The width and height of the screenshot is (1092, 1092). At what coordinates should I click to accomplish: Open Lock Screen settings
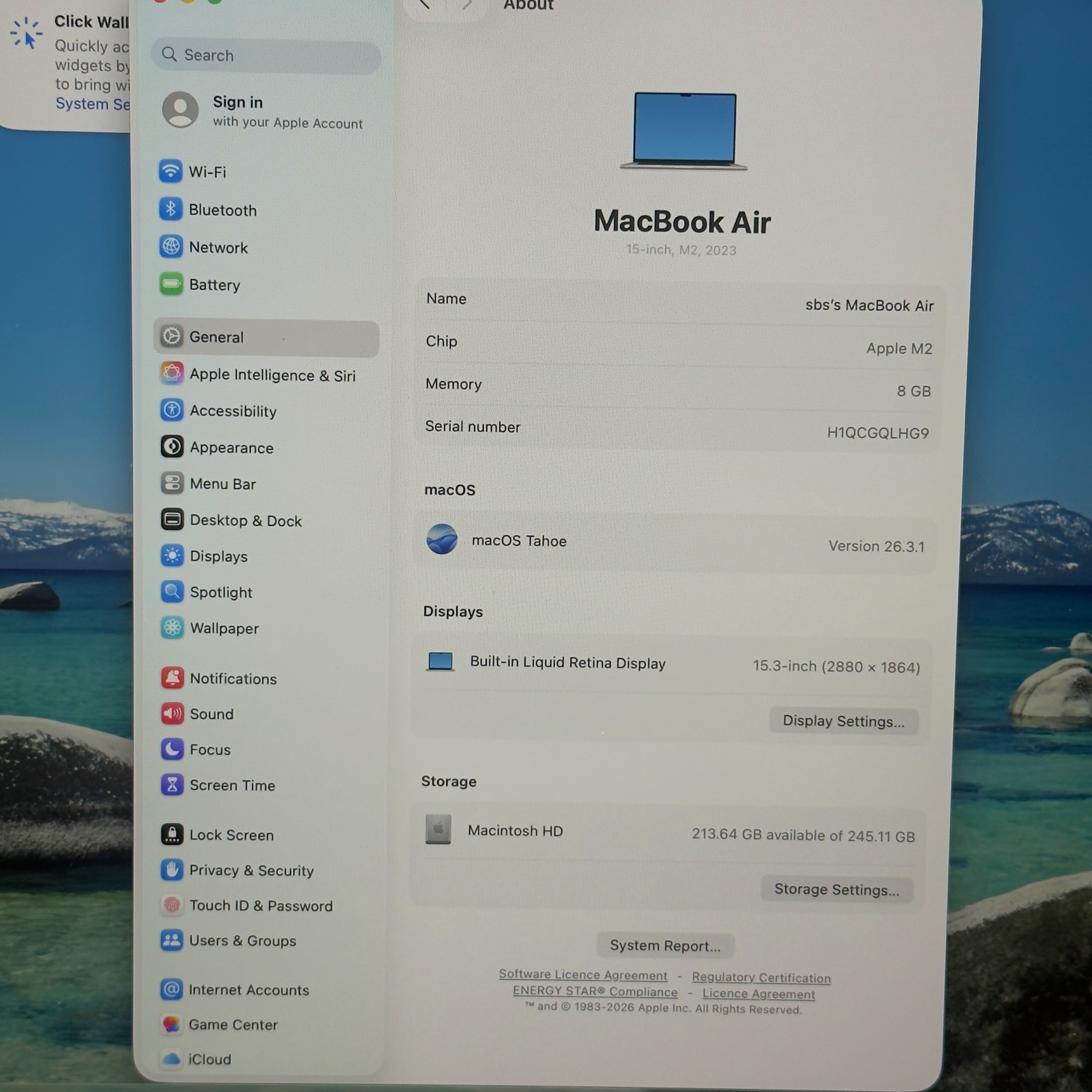coord(266,835)
